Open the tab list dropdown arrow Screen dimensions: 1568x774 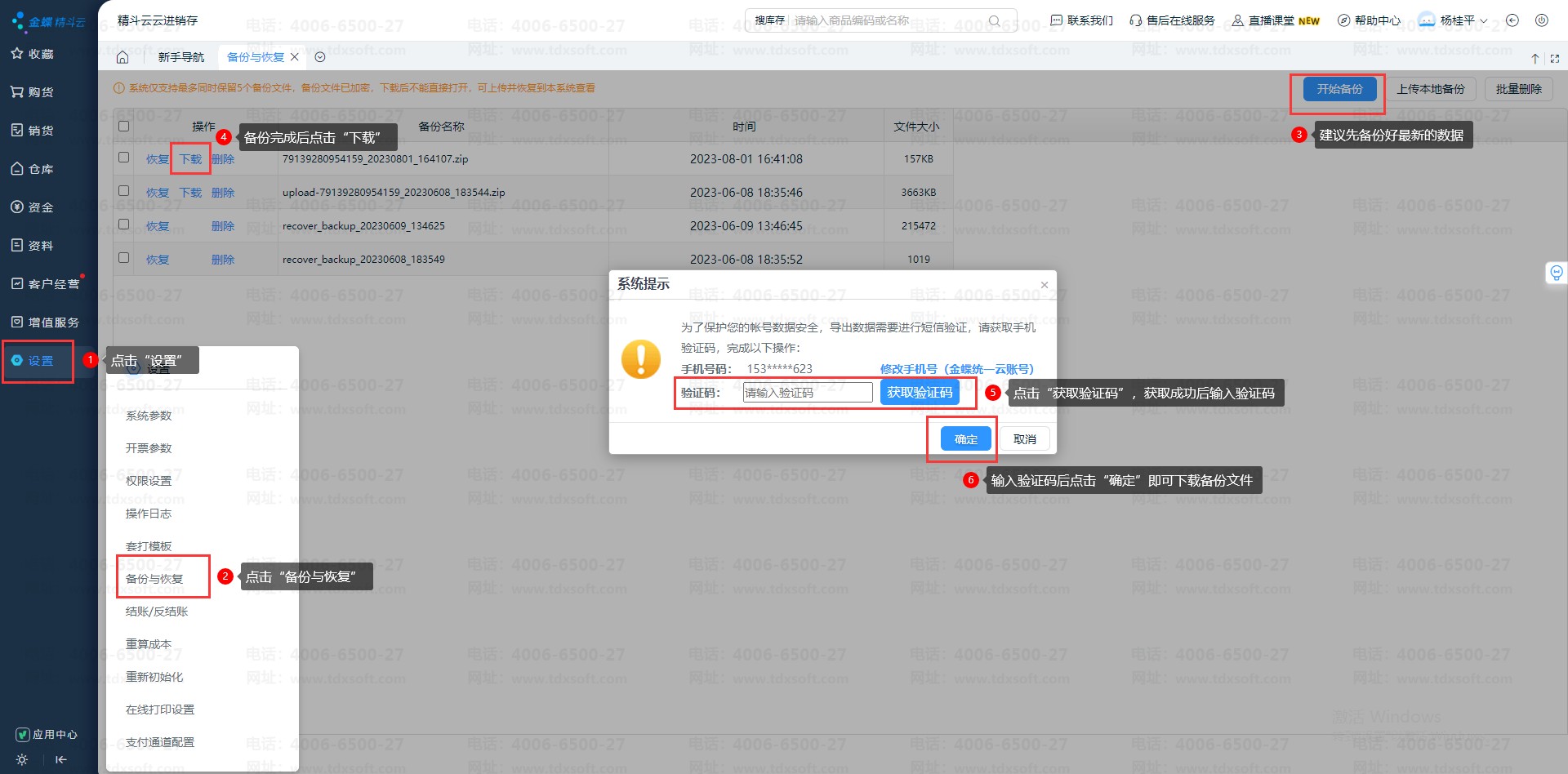[x=320, y=57]
